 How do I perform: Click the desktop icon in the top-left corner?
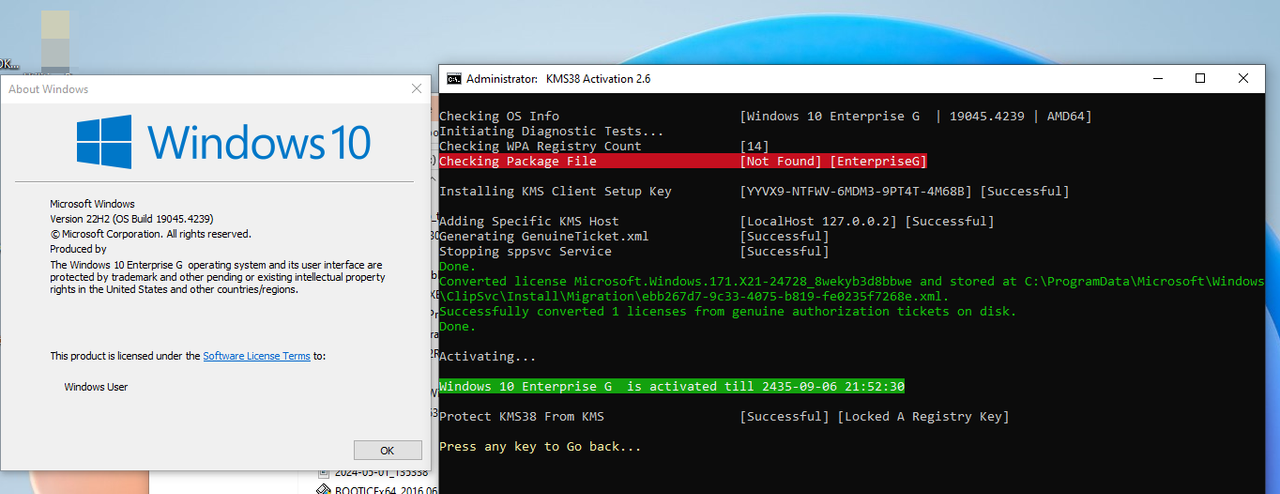(54, 42)
